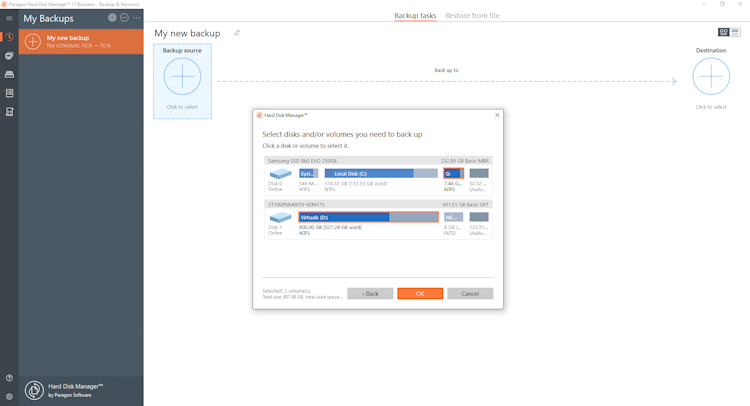Open the settings gear in the sidebar
The image size is (750, 406).
tap(9, 396)
